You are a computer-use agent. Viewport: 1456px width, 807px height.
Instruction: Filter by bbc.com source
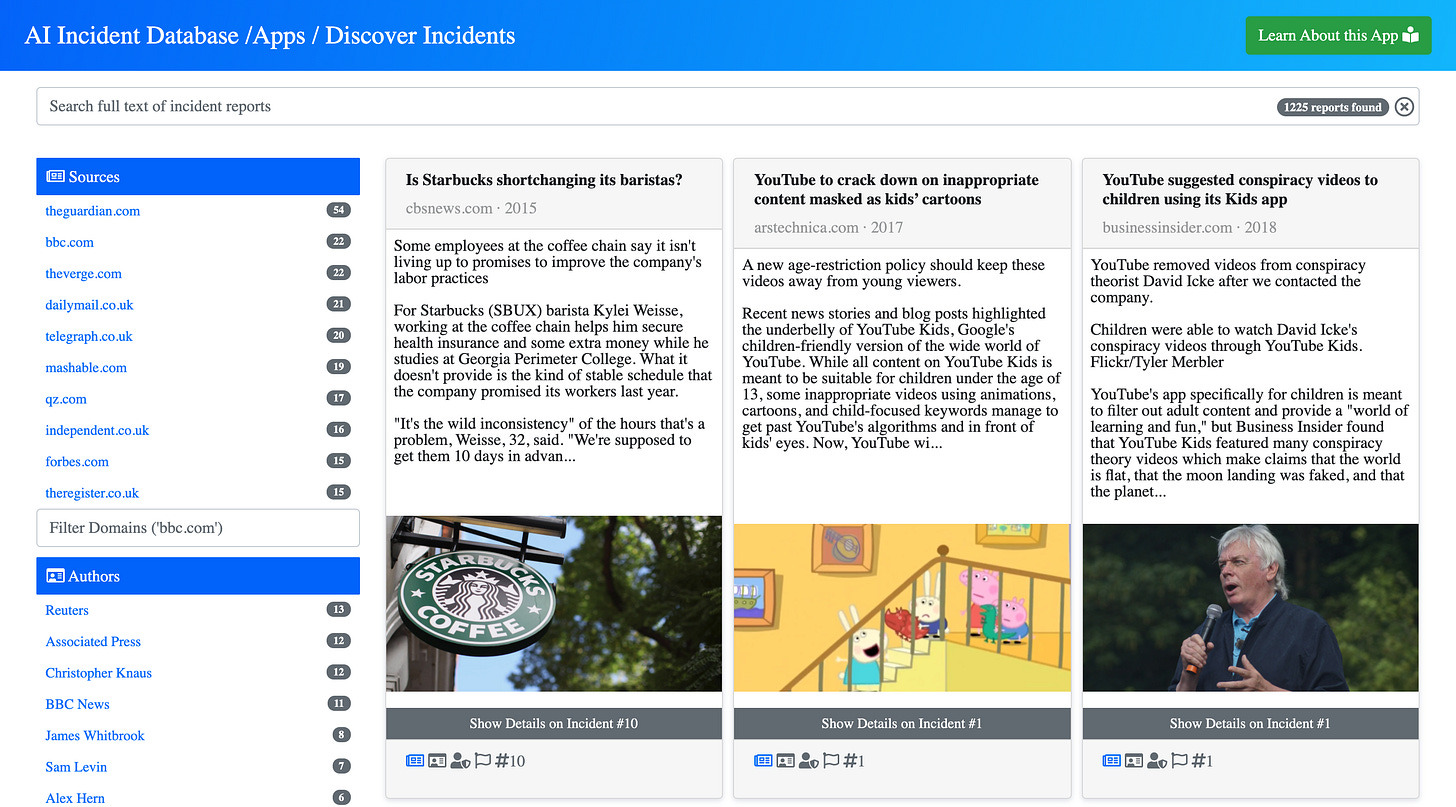69,242
